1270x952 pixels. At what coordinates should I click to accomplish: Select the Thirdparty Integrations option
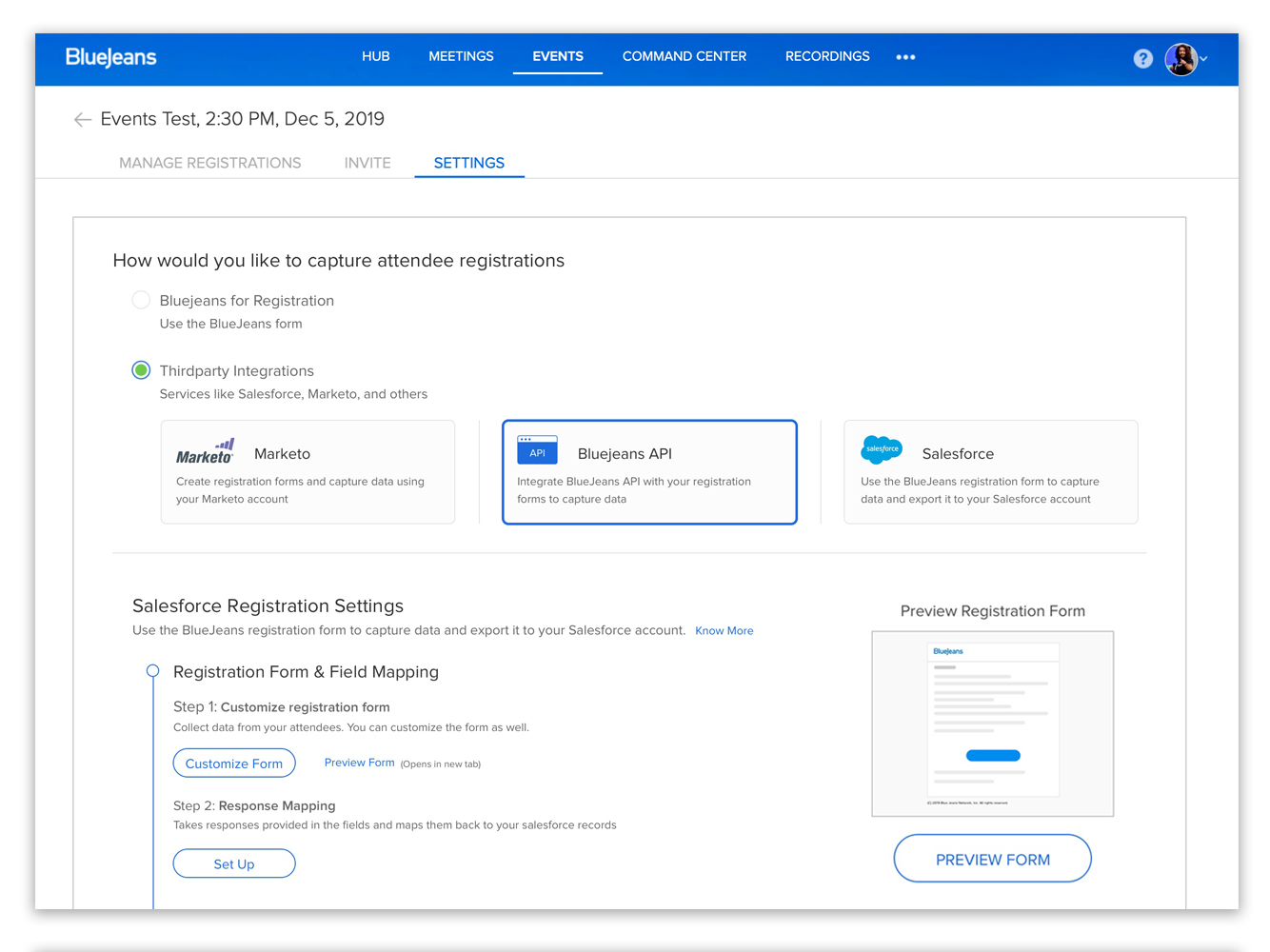[141, 369]
